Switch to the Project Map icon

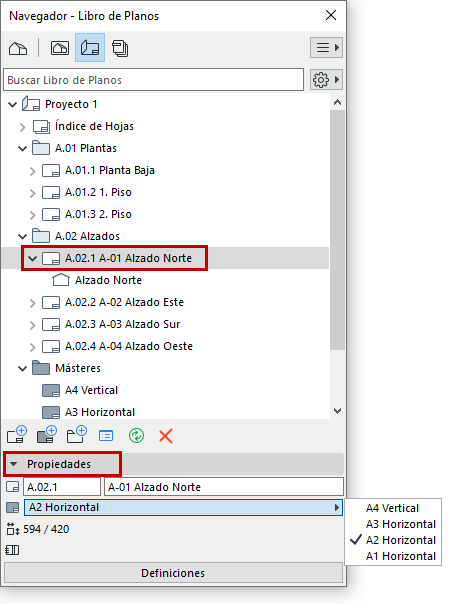click(18, 49)
